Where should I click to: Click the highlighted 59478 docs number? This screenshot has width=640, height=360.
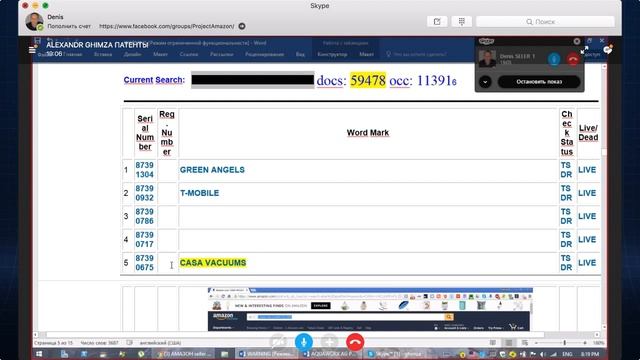pos(368,80)
